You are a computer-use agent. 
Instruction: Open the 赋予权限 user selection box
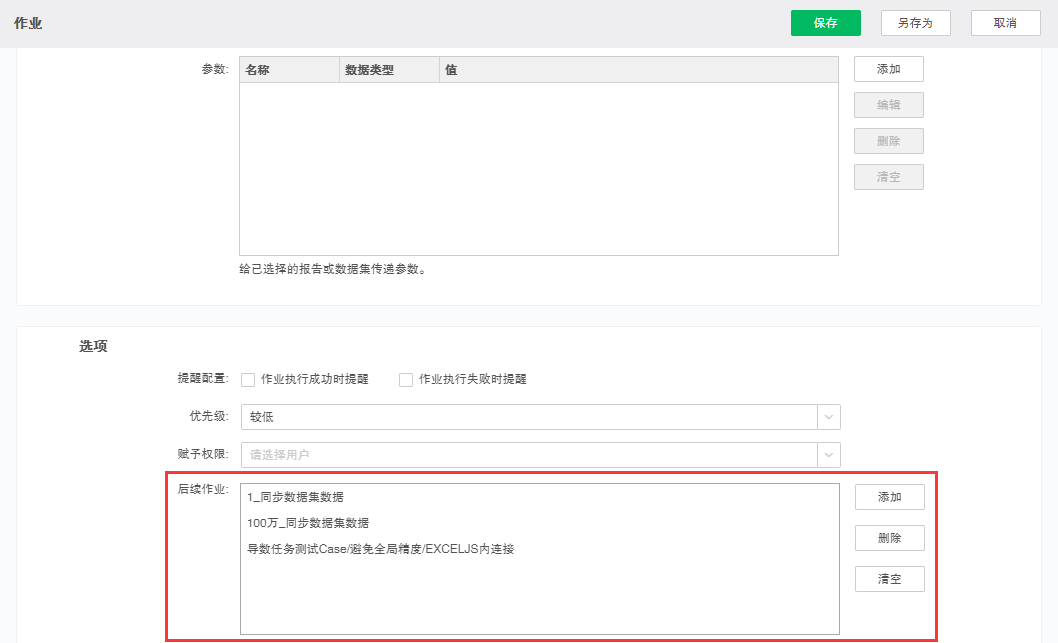point(529,454)
